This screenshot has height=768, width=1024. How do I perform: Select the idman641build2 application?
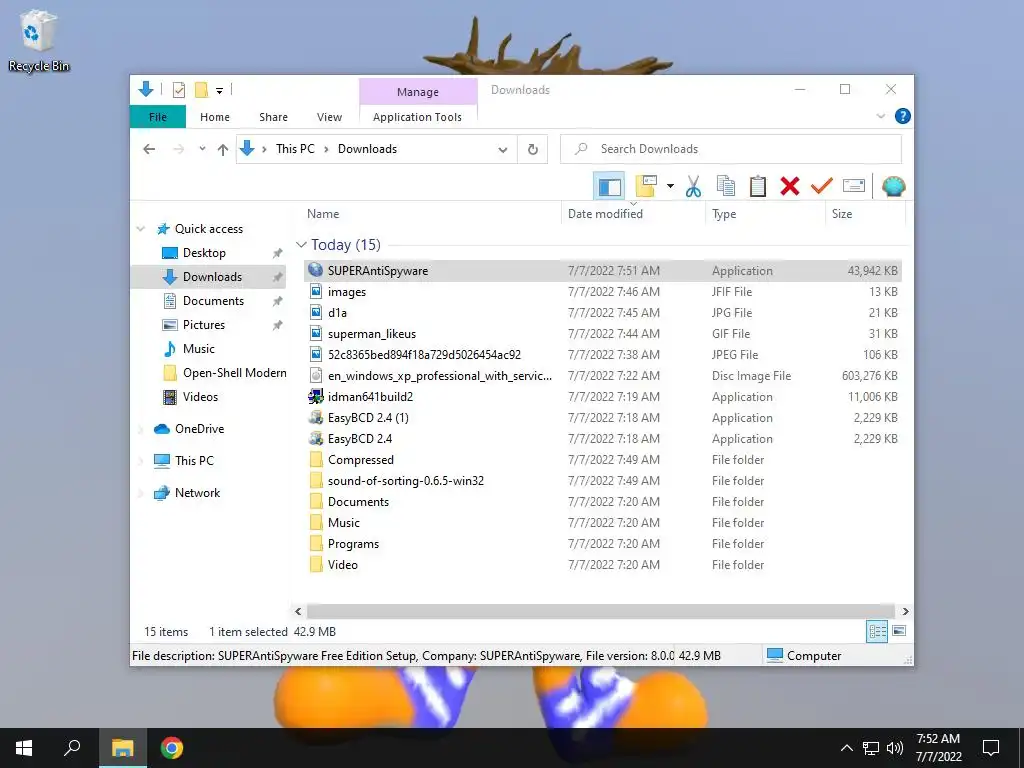(x=602, y=396)
